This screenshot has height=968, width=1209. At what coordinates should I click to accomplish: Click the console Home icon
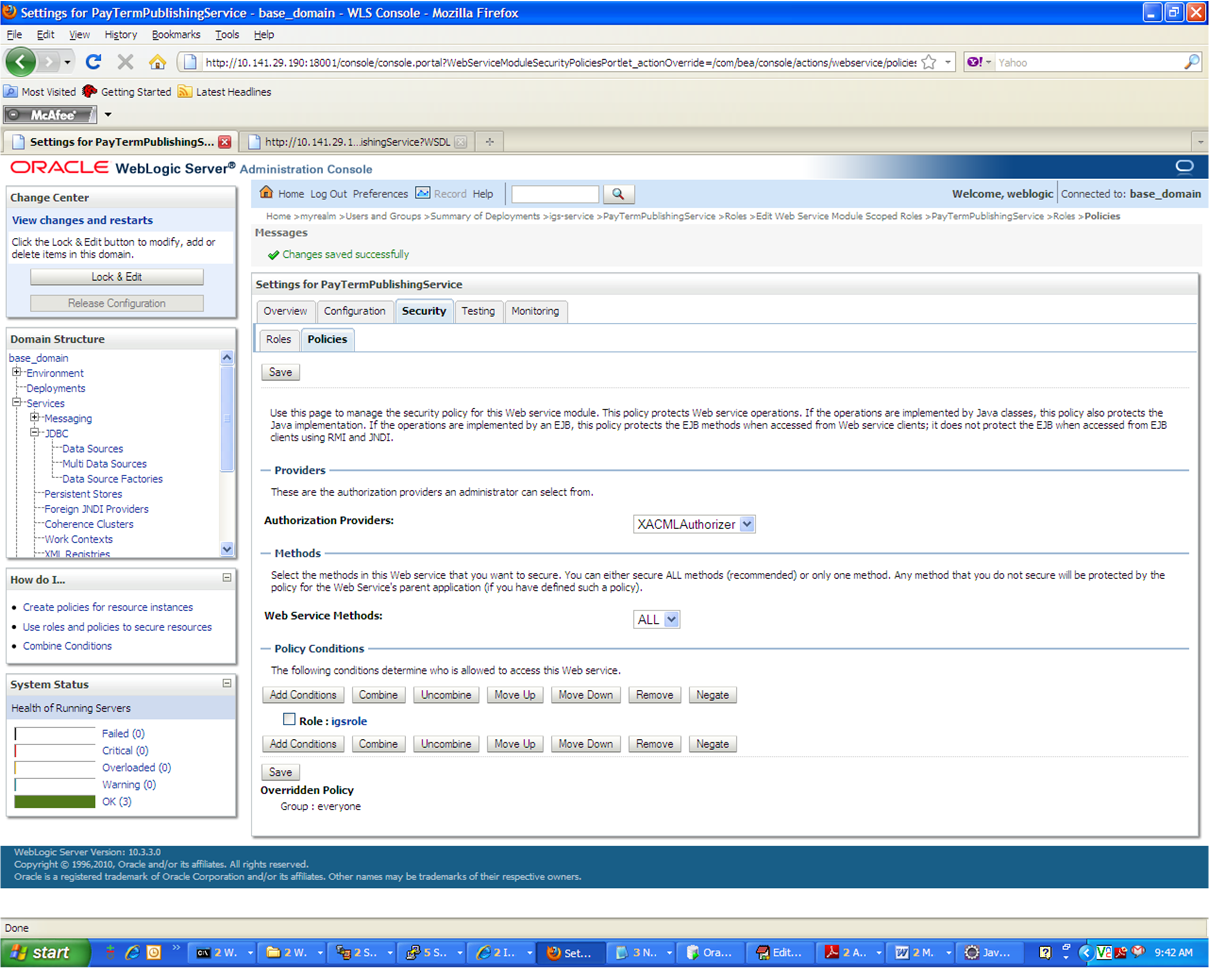267,193
